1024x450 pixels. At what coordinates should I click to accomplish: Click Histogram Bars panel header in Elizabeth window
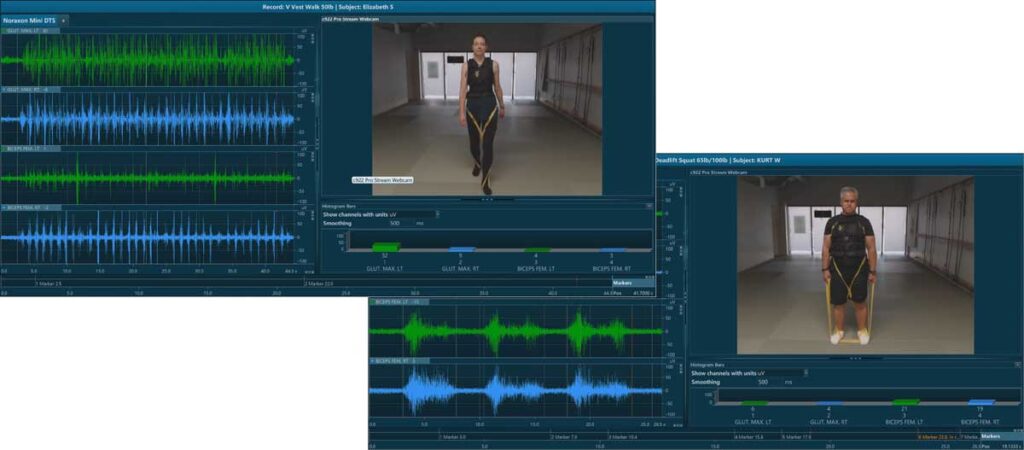coord(487,206)
